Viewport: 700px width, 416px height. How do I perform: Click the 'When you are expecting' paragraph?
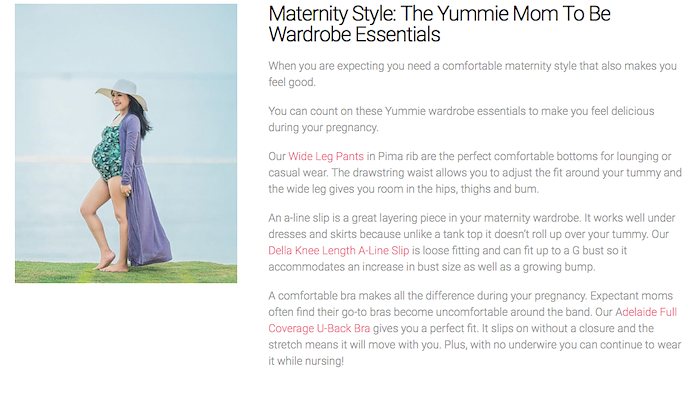click(472, 74)
